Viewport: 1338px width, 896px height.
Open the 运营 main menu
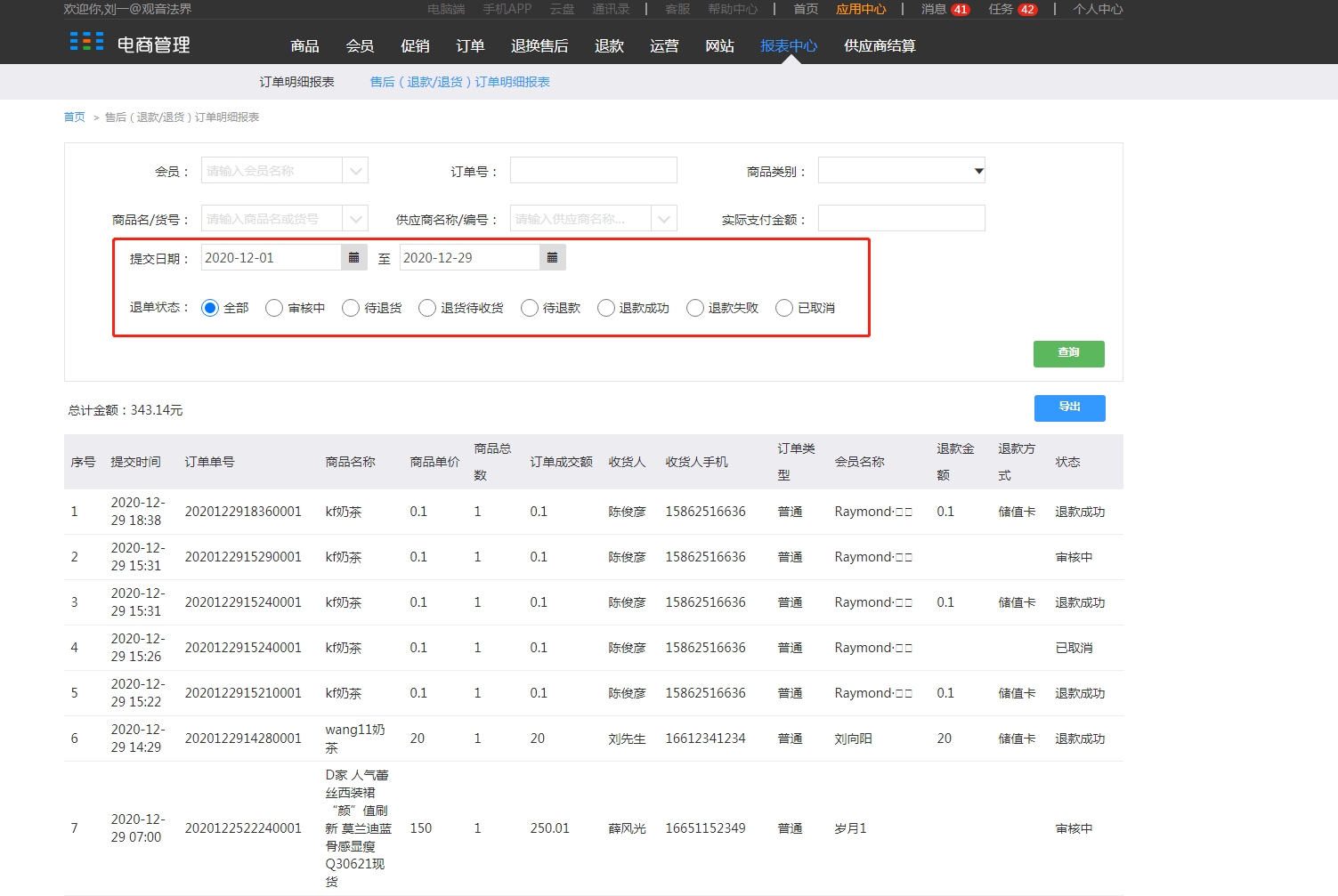664,45
